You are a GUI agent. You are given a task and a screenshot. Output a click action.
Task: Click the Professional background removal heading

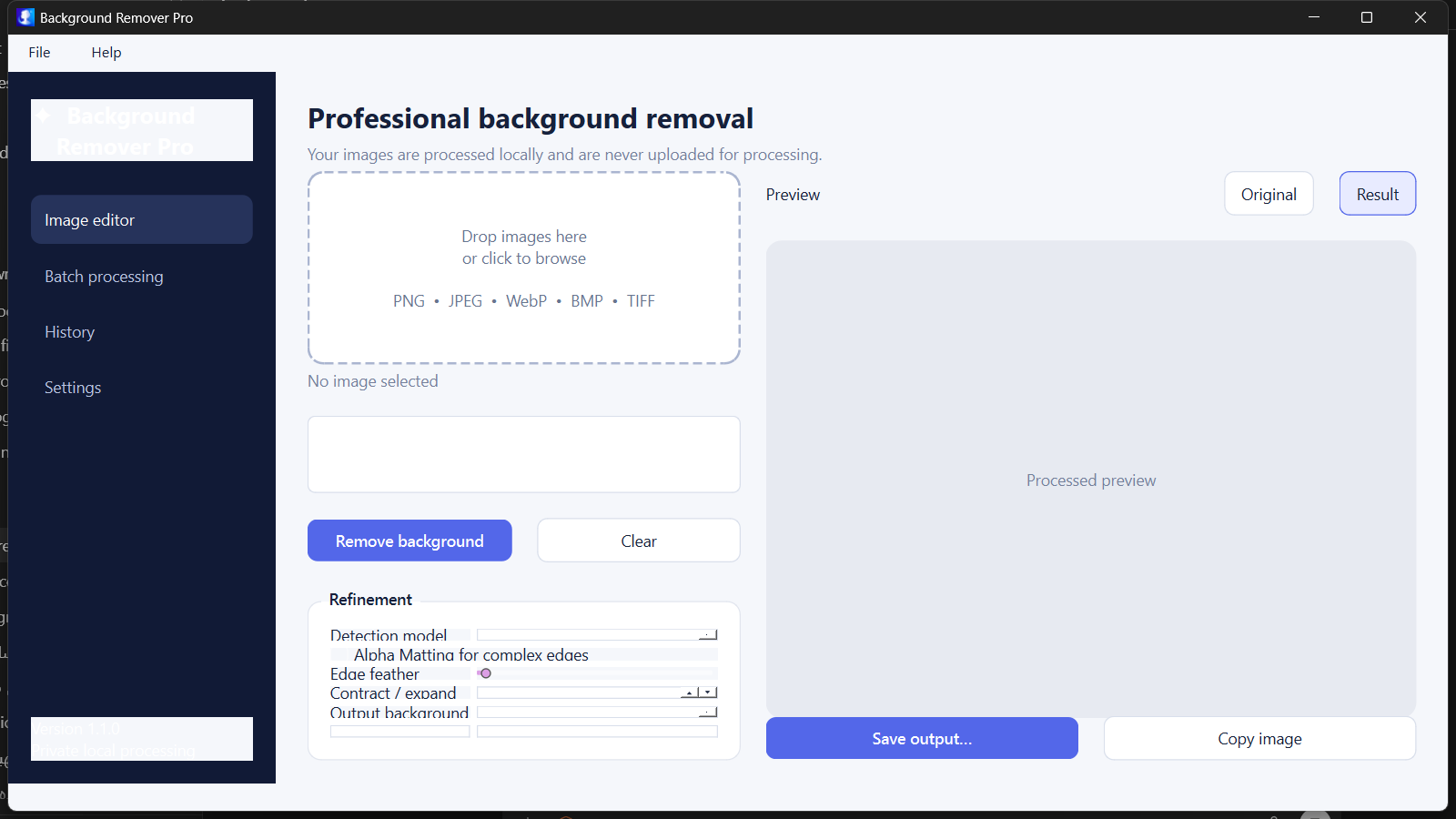(531, 118)
